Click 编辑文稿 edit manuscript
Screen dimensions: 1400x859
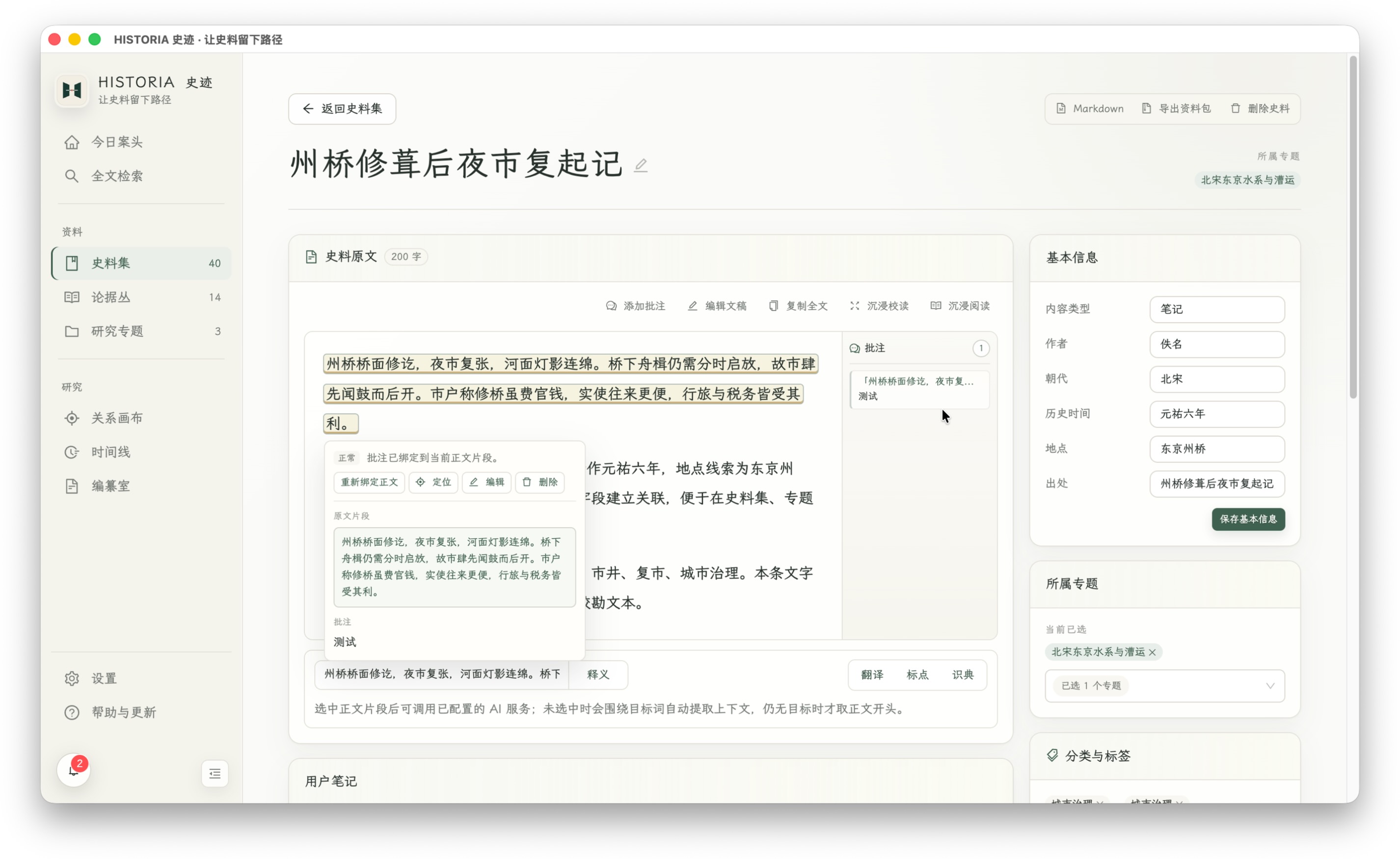pos(717,306)
